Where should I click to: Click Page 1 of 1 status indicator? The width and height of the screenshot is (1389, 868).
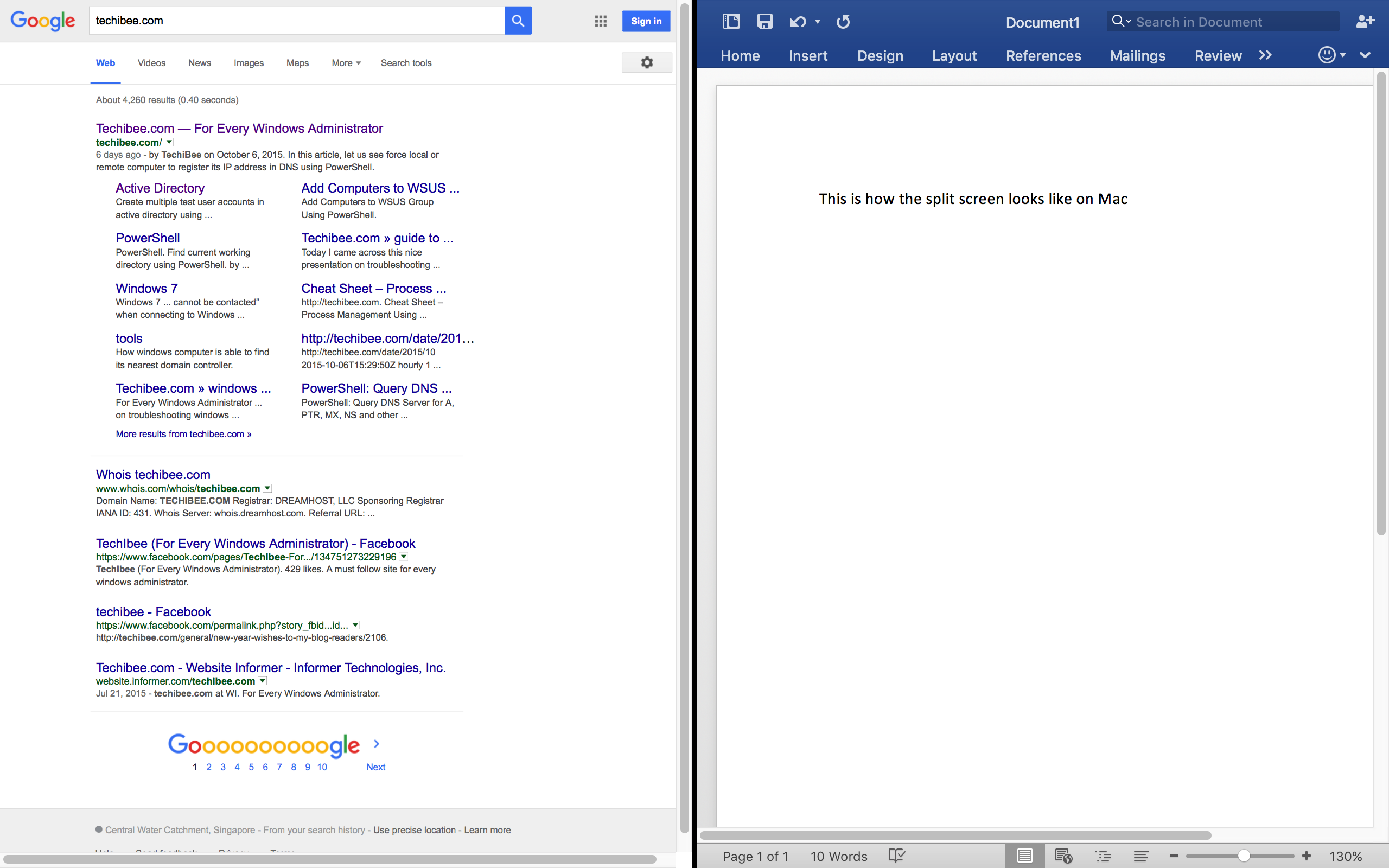755,856
